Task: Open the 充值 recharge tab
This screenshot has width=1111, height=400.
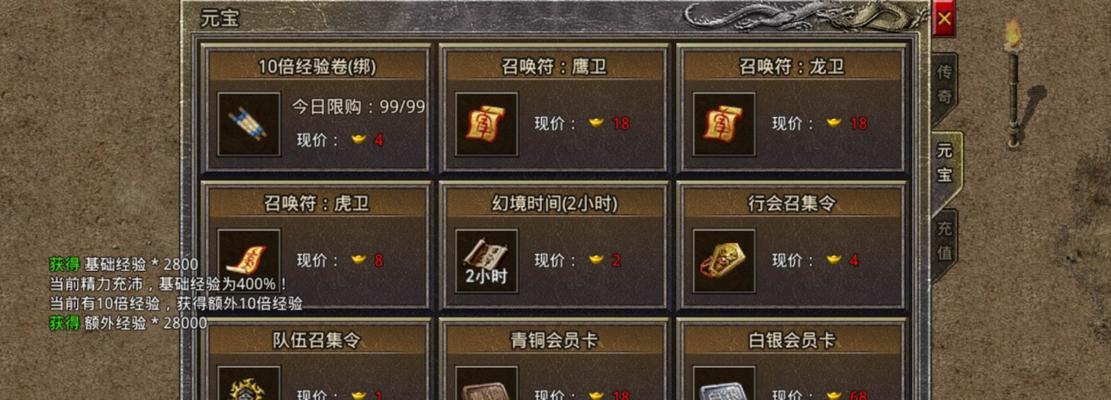Action: pos(944,242)
